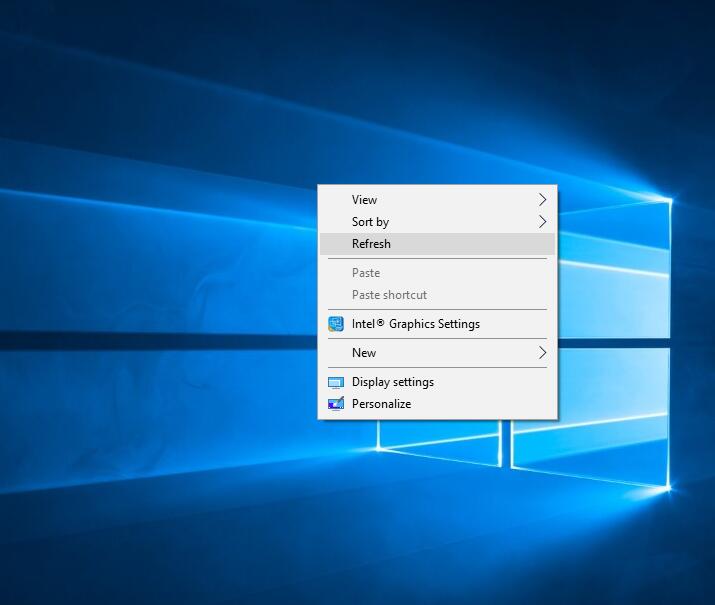715x605 pixels.
Task: Open the New submenu entry
Action: (x=437, y=352)
